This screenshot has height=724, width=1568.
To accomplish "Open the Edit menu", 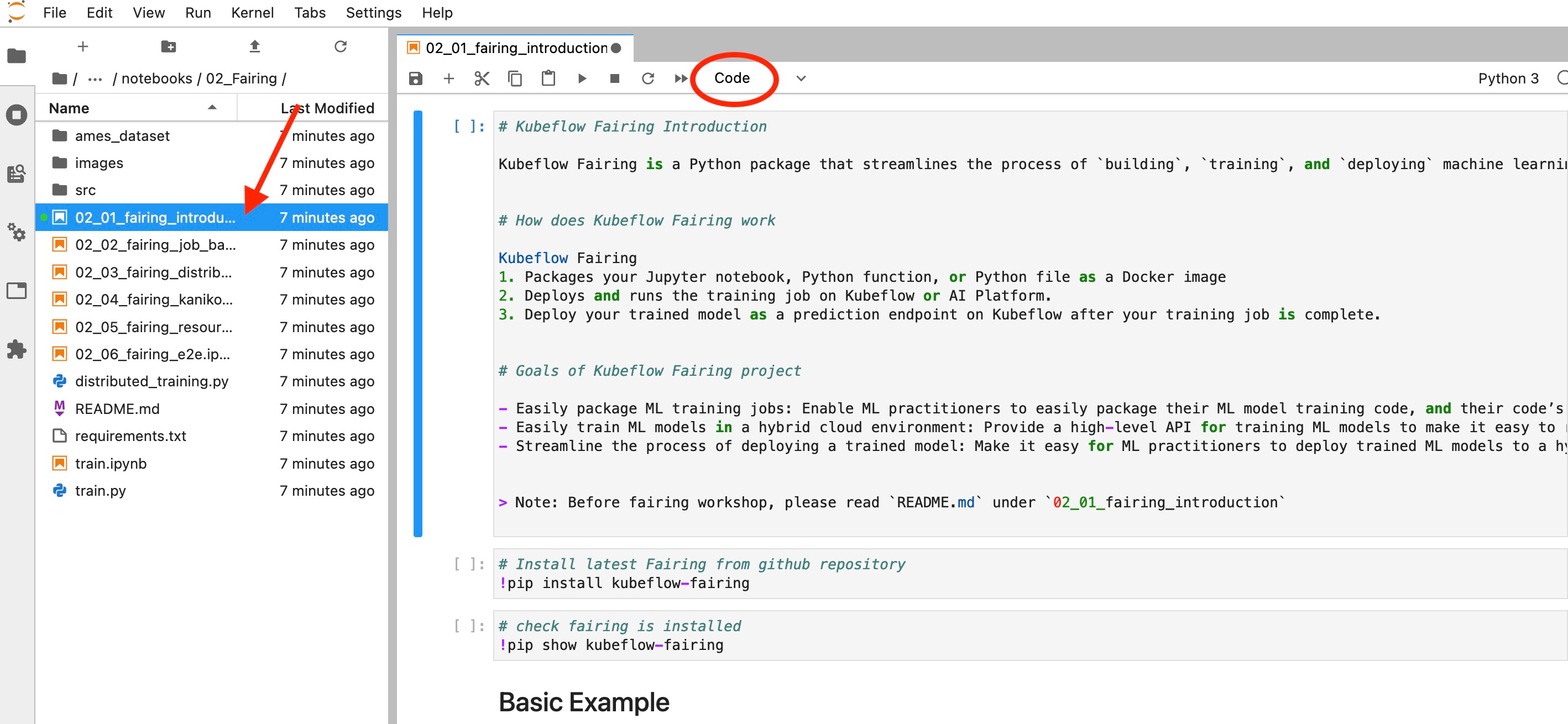I will (99, 13).
